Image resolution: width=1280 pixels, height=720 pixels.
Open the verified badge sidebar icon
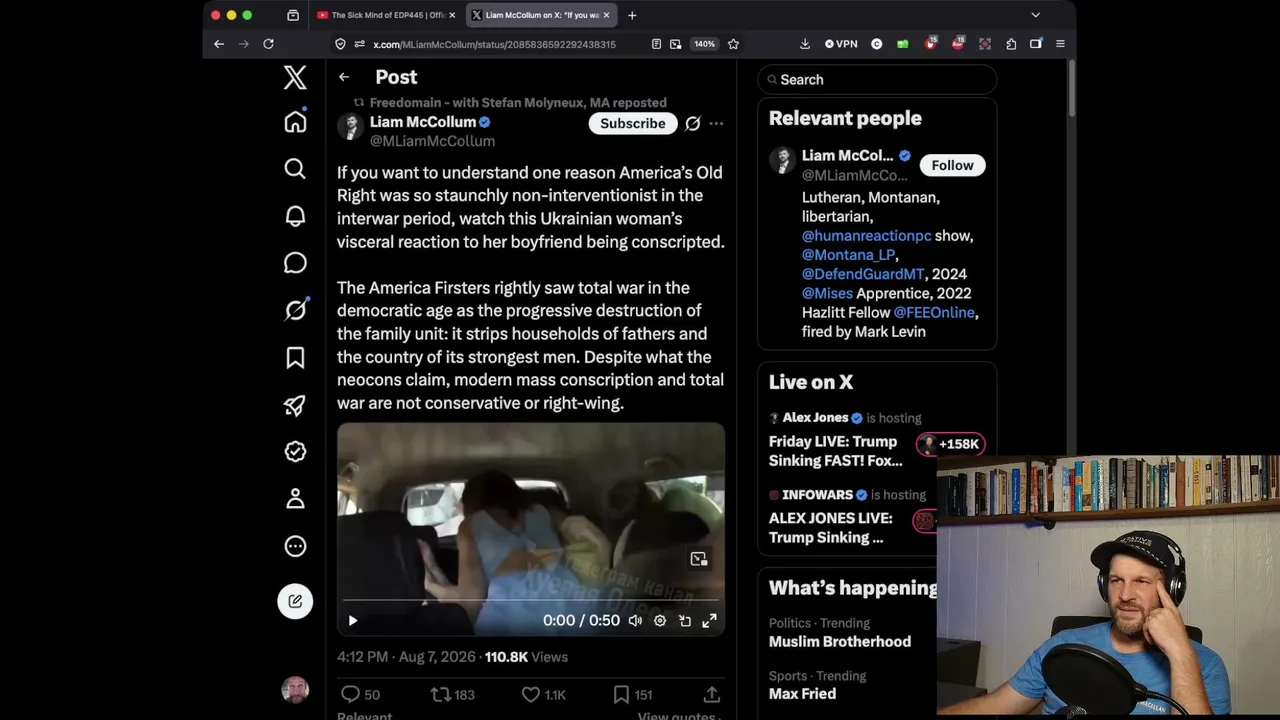pos(295,452)
